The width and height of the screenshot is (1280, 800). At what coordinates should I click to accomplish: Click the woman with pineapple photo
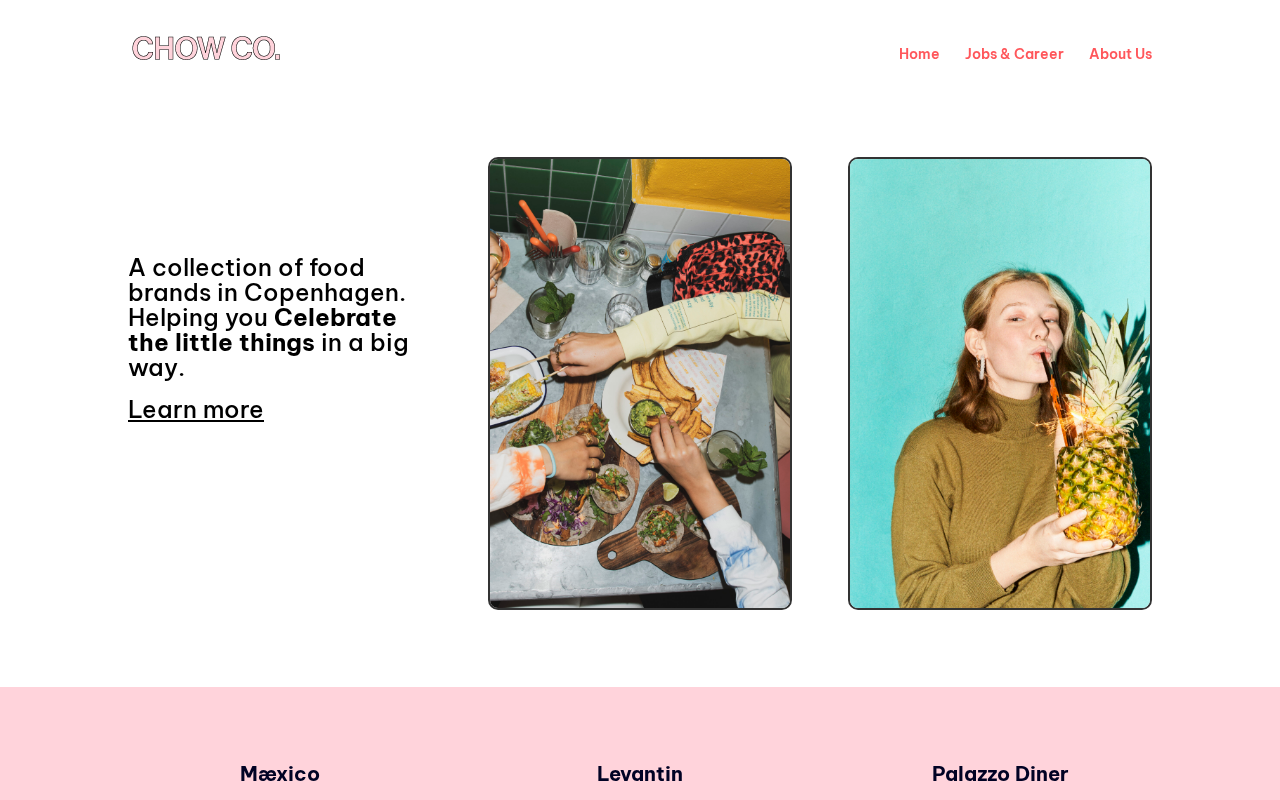[1000, 383]
